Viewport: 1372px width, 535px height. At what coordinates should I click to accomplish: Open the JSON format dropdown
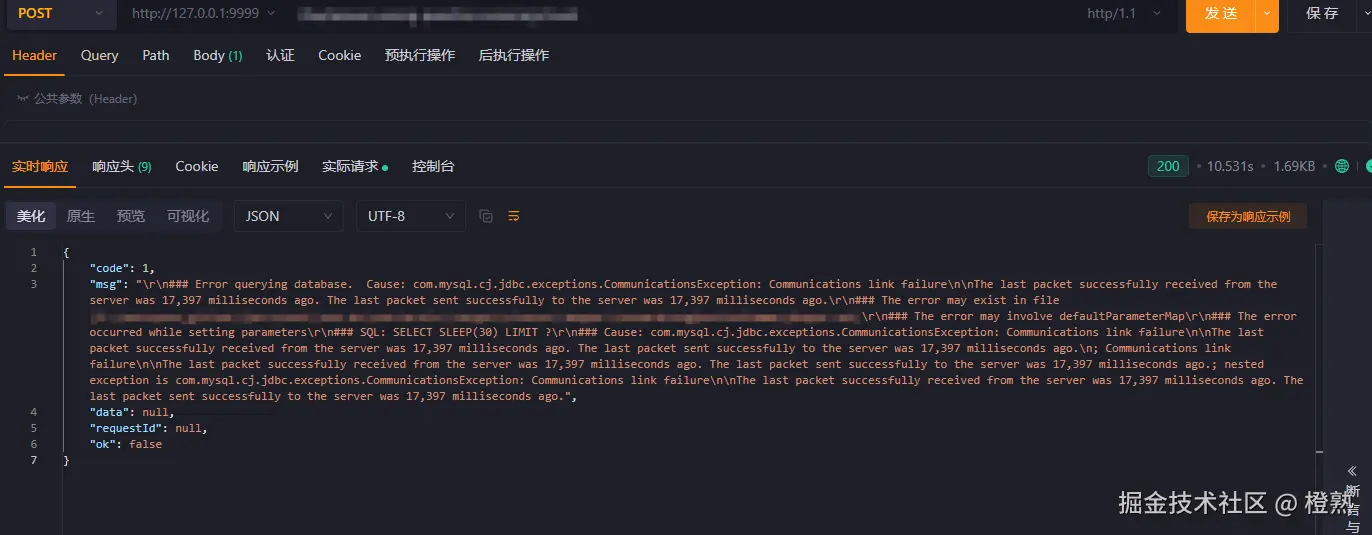[288, 216]
